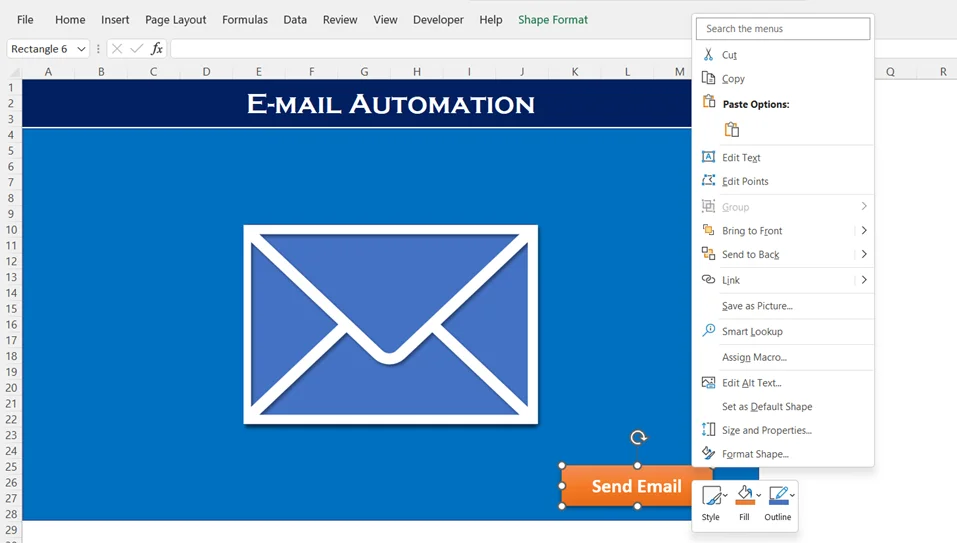
Task: Click the rotation handle above Send Email shape
Action: click(x=638, y=437)
